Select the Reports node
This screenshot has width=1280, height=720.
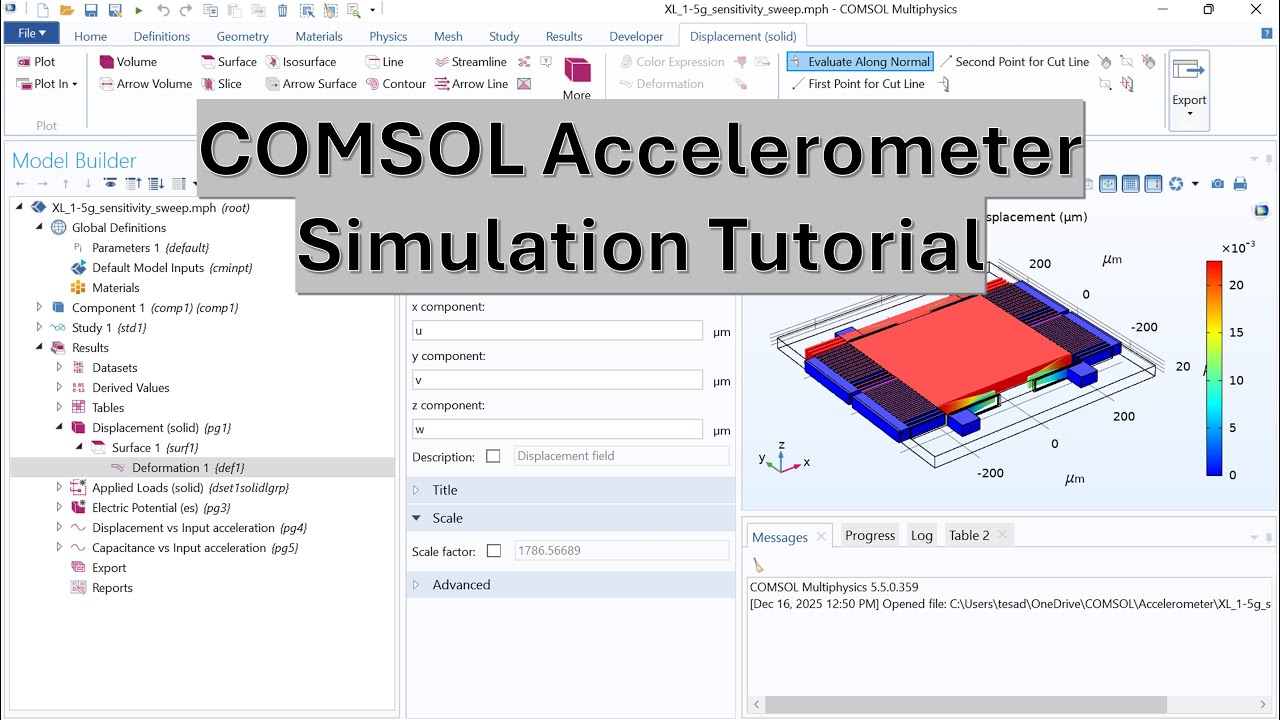click(x=102, y=587)
